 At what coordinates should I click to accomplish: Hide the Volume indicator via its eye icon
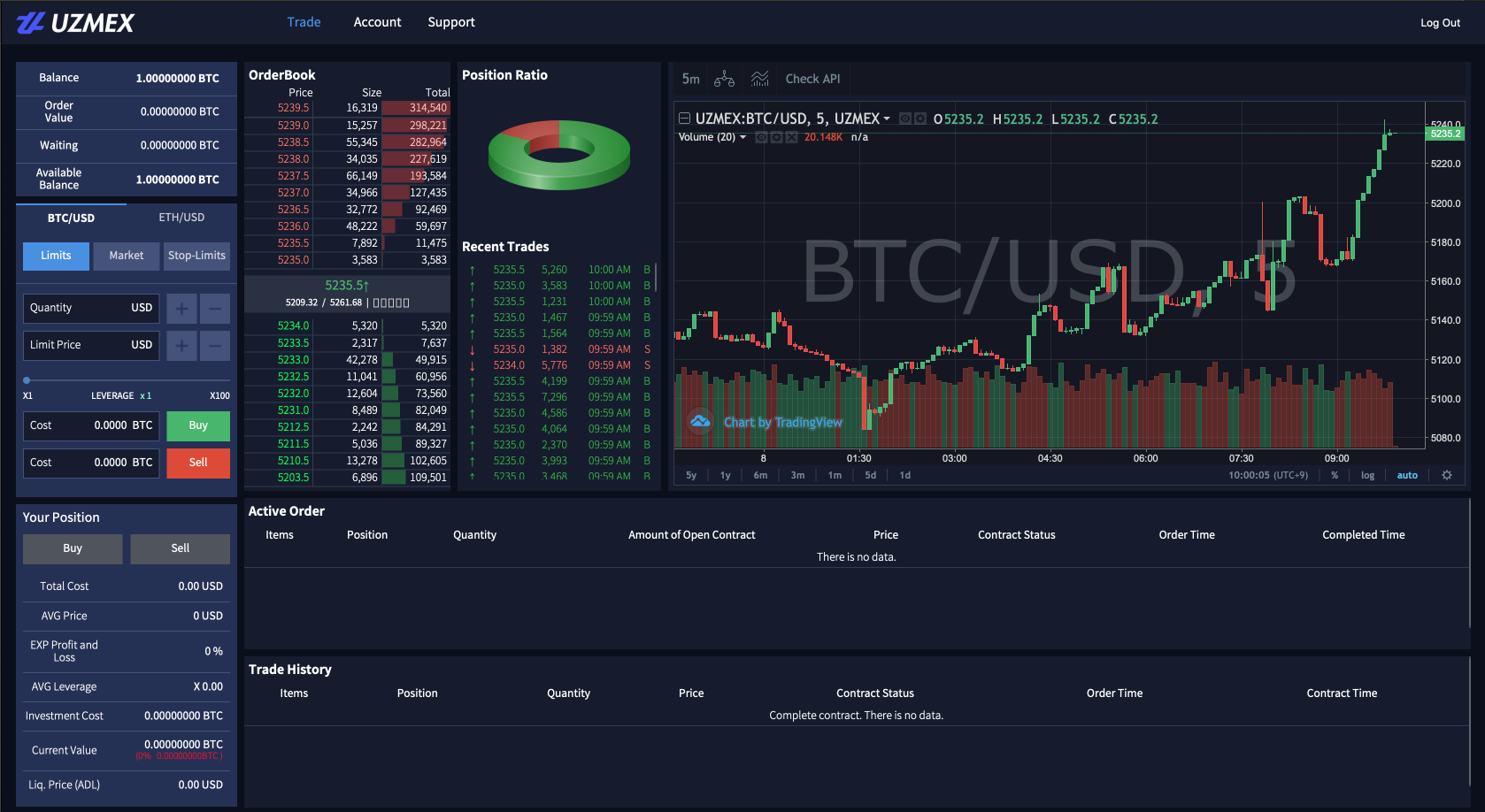tap(762, 138)
